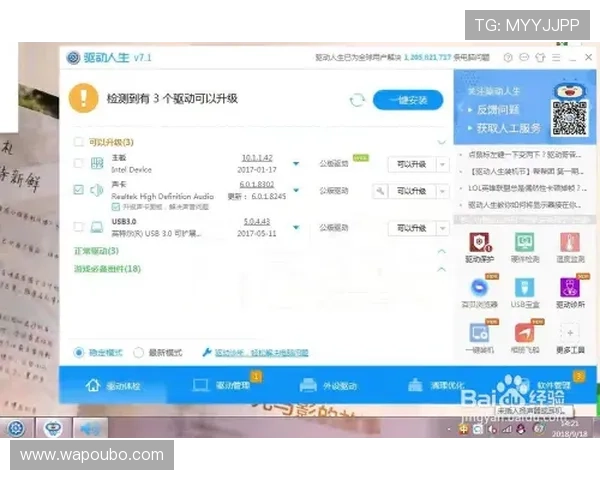The image size is (600, 480).
Task: Launch the blue browser tool icon
Action: pos(479,287)
